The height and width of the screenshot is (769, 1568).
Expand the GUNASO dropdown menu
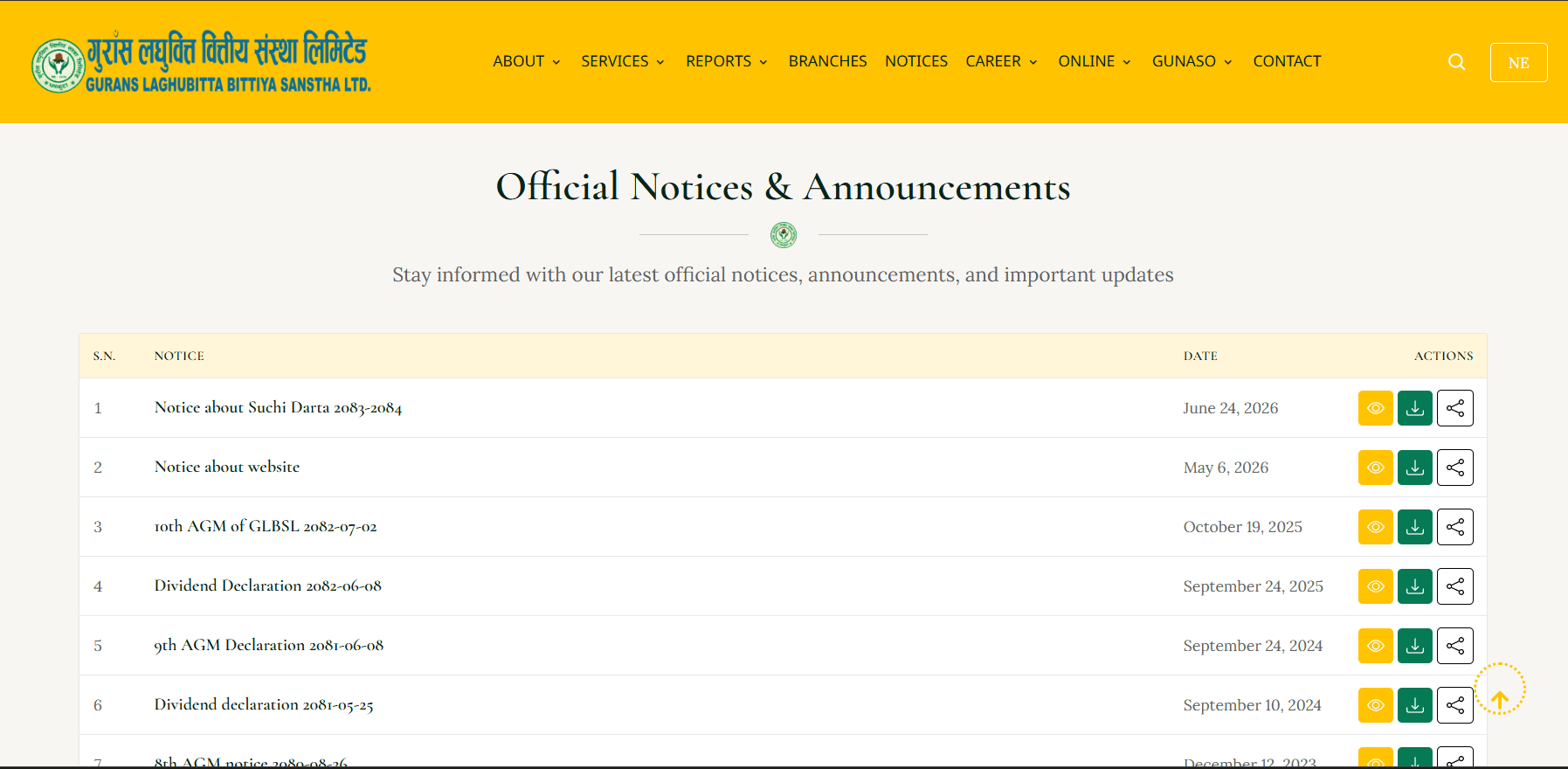pyautogui.click(x=1192, y=61)
